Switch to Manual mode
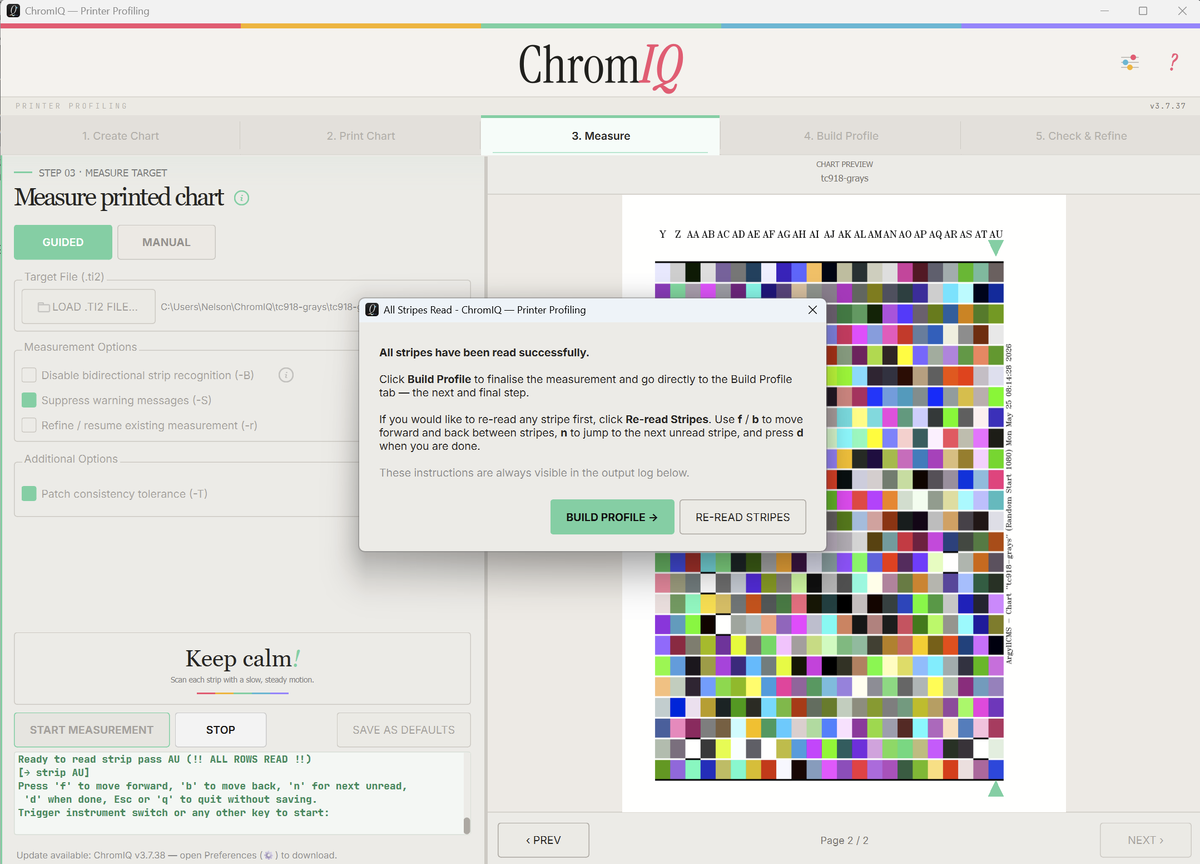The image size is (1200, 864). [x=166, y=242]
